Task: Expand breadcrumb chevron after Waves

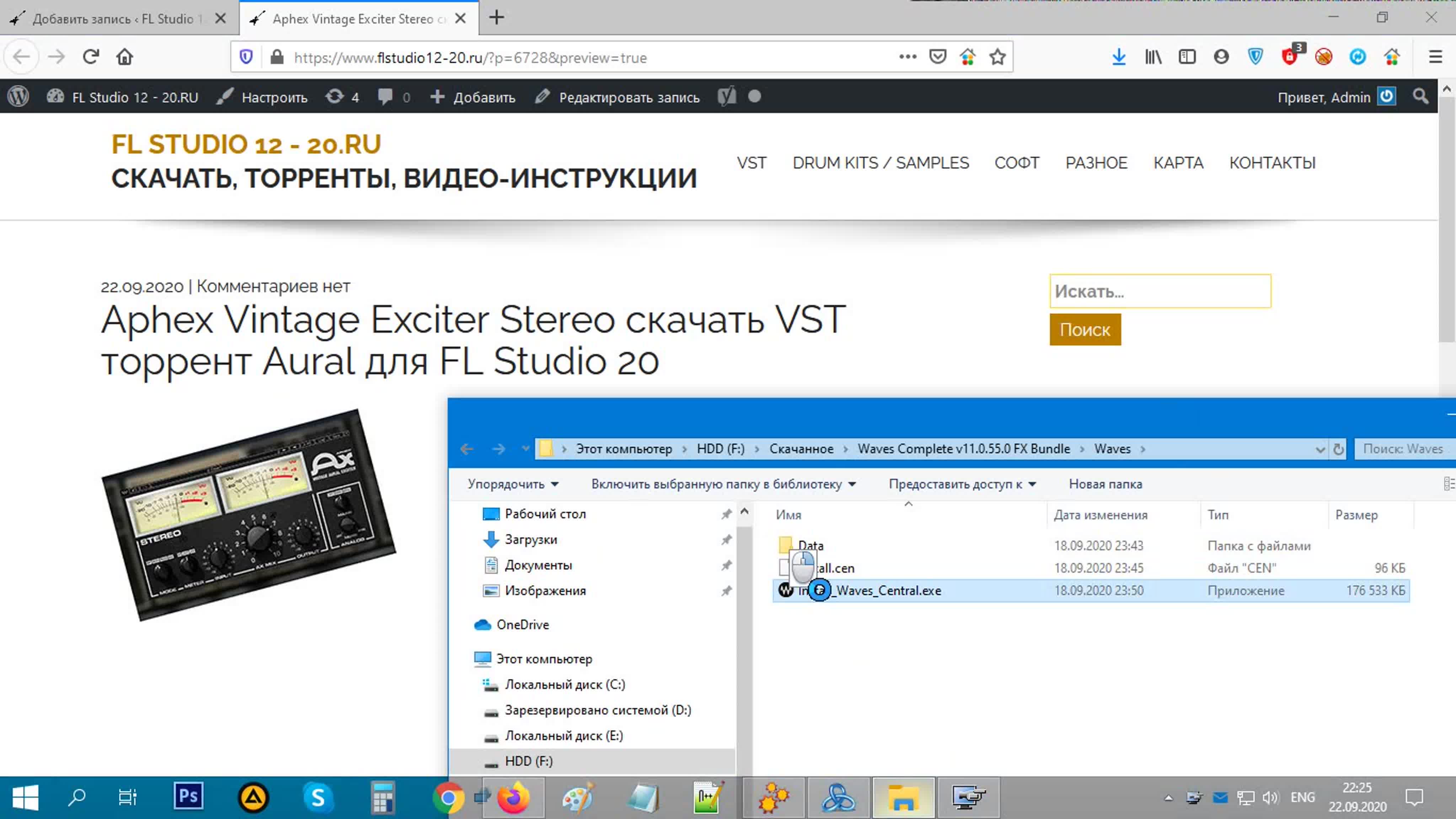Action: click(x=1143, y=449)
